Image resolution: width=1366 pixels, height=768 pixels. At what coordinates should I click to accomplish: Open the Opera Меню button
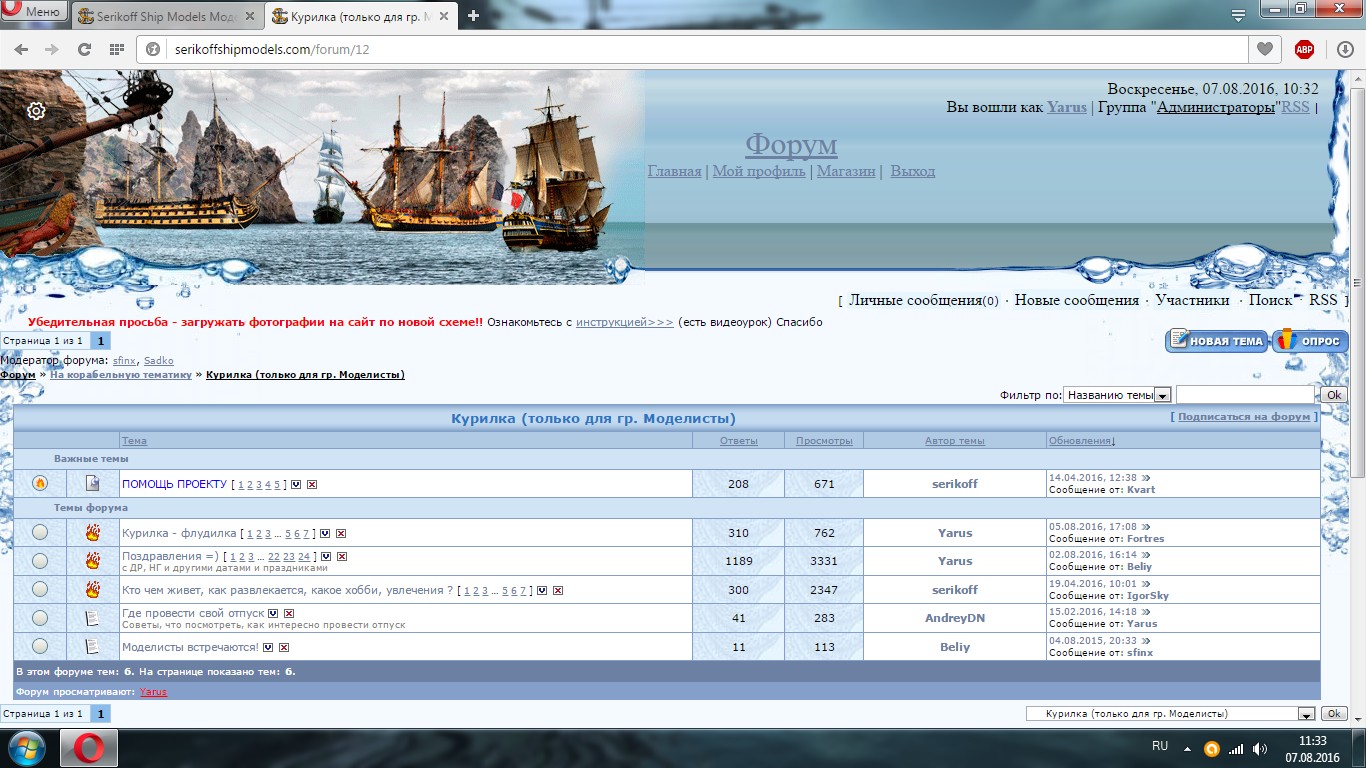(33, 12)
